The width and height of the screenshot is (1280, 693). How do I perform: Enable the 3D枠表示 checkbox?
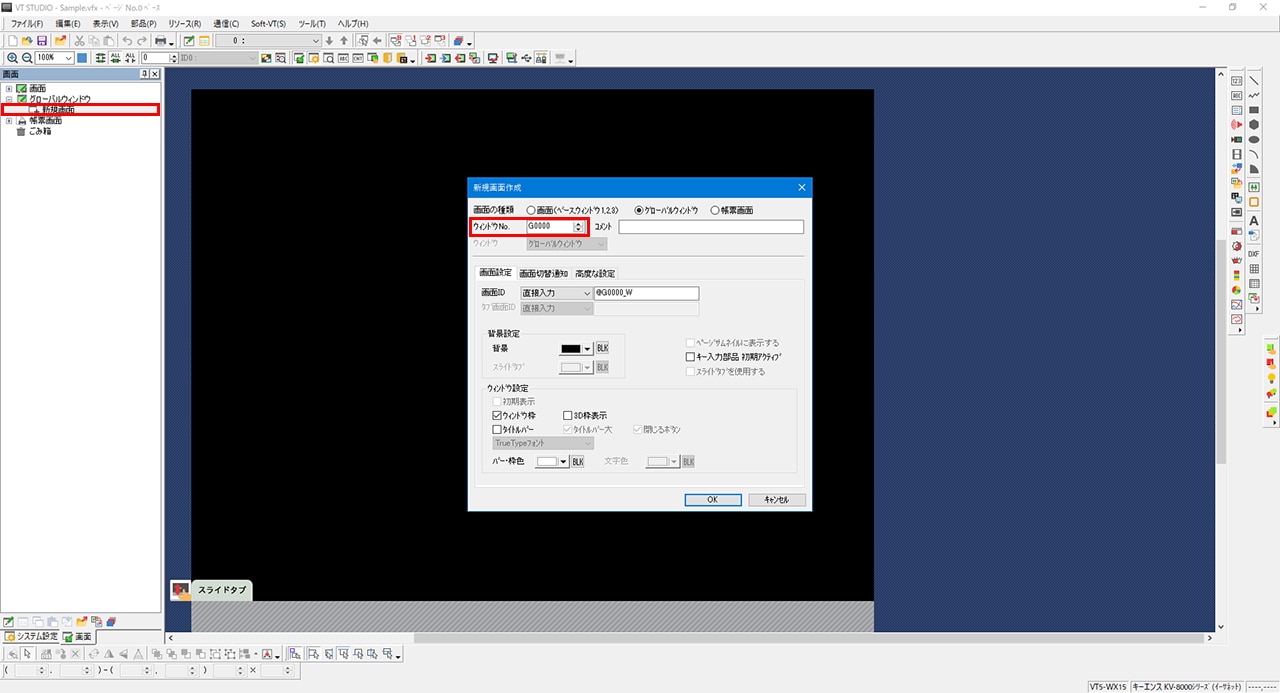(x=568, y=415)
